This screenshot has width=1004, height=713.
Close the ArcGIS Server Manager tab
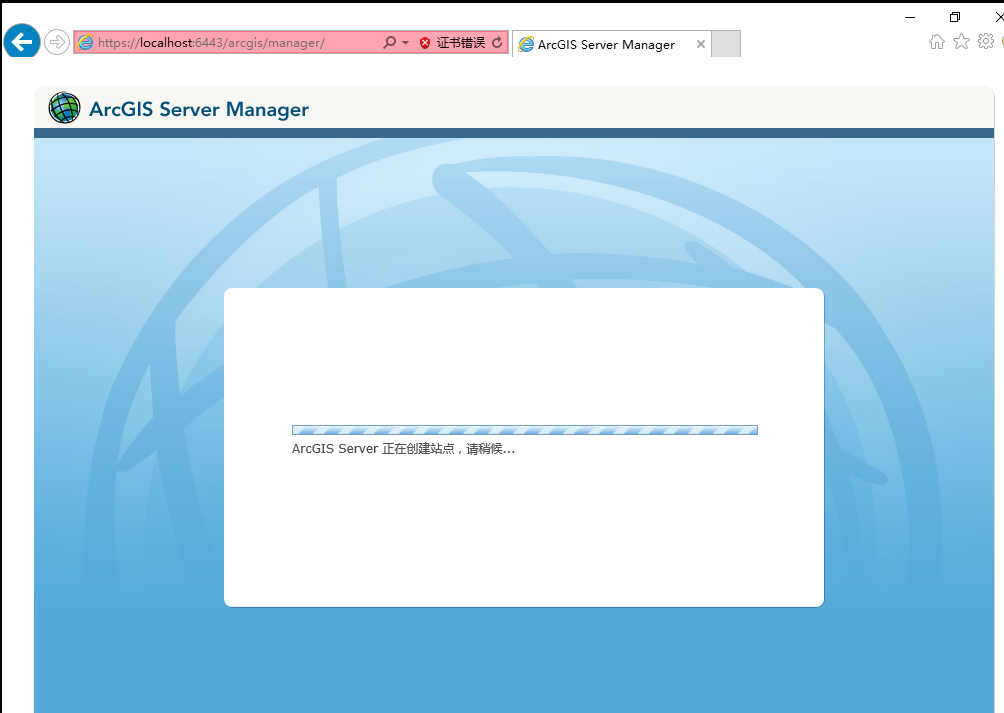tap(701, 44)
